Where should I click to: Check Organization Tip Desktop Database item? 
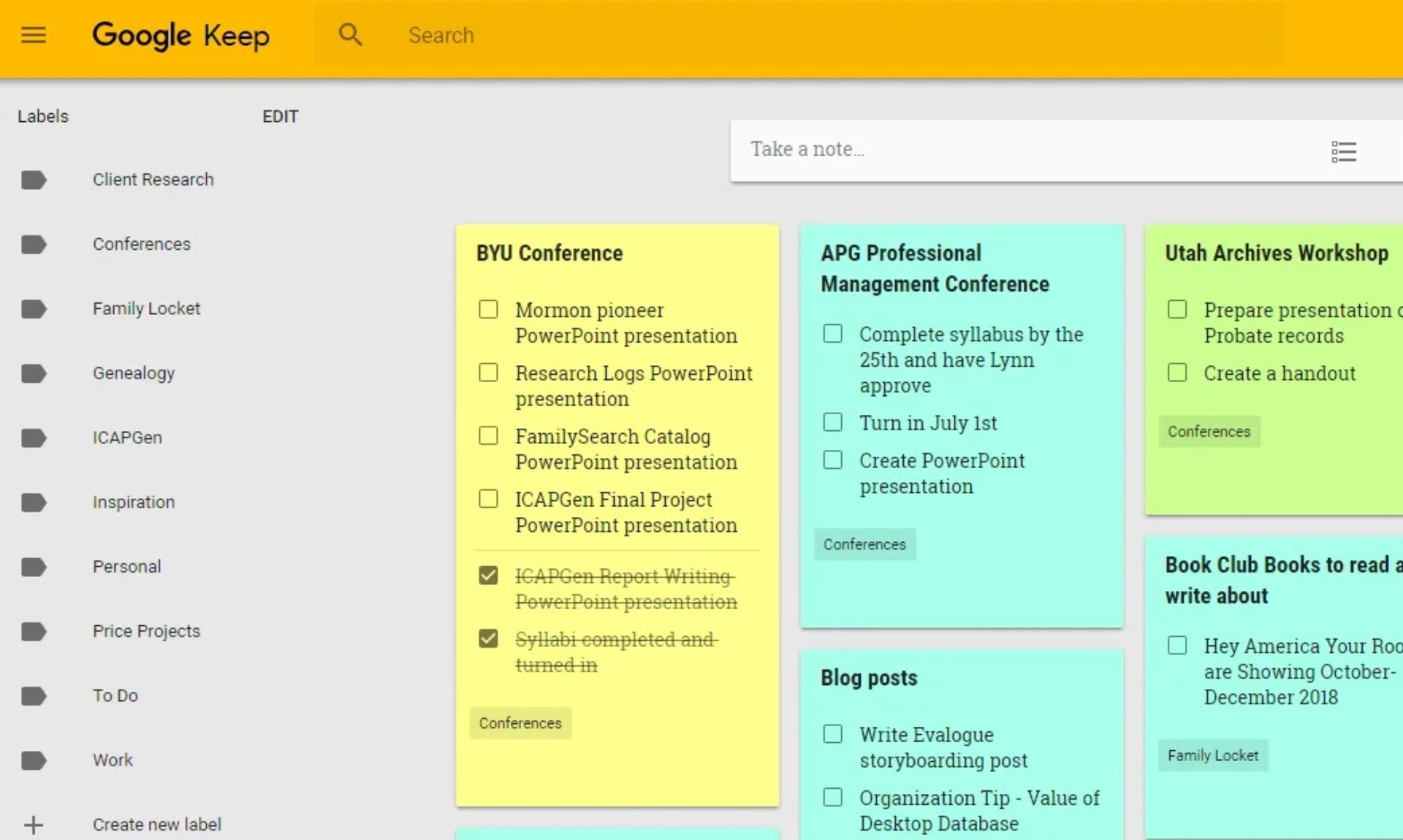[x=832, y=797]
